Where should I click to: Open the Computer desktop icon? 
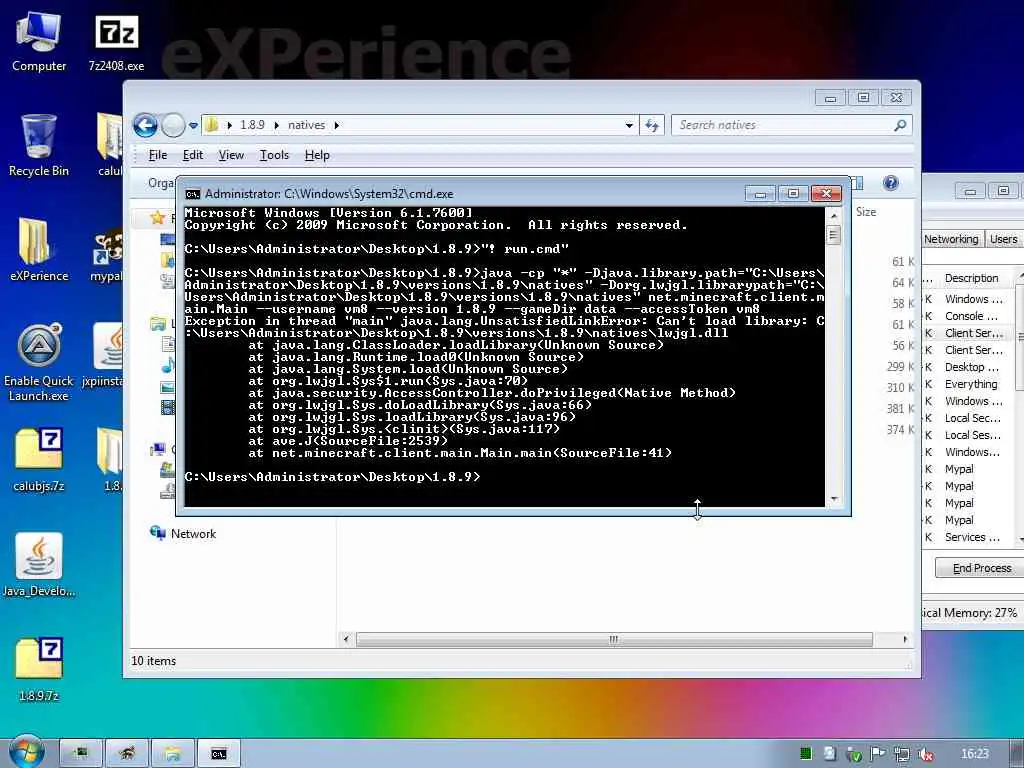click(39, 40)
